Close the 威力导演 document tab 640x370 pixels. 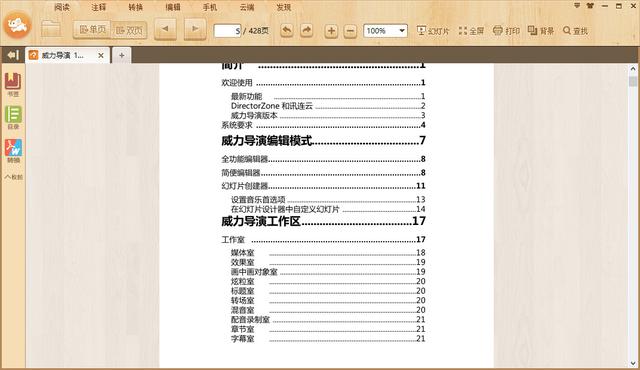(101, 55)
